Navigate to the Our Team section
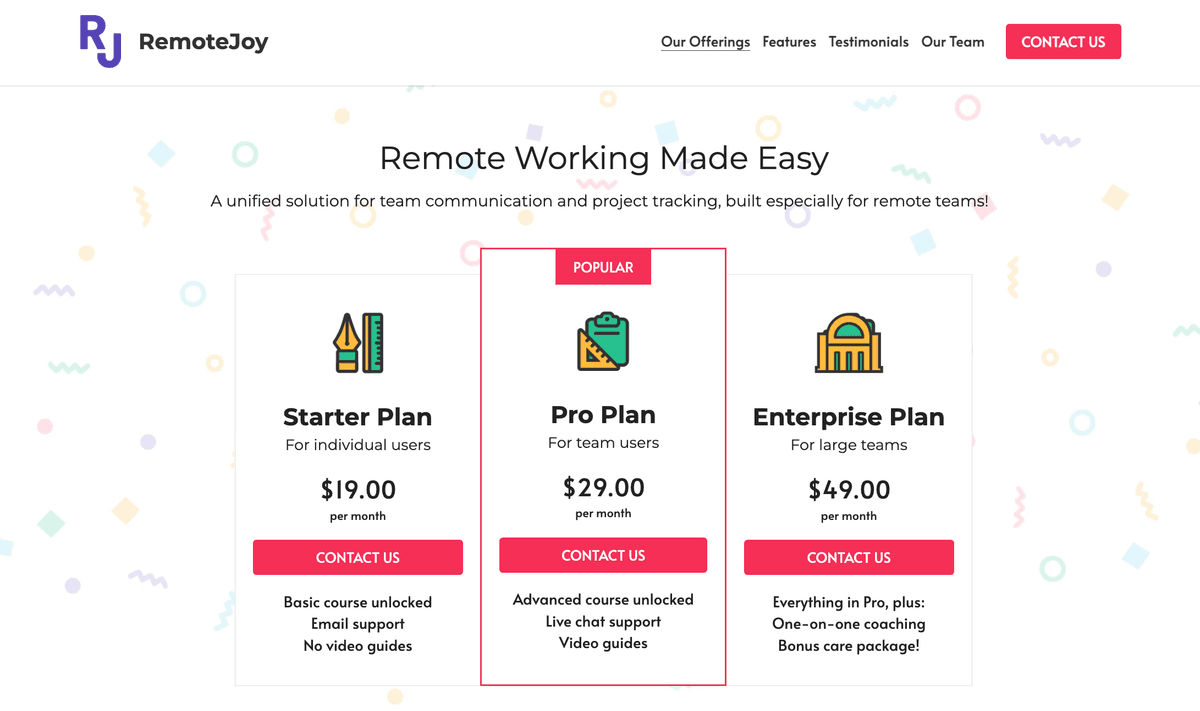Image resolution: width=1200 pixels, height=711 pixels. 952,42
